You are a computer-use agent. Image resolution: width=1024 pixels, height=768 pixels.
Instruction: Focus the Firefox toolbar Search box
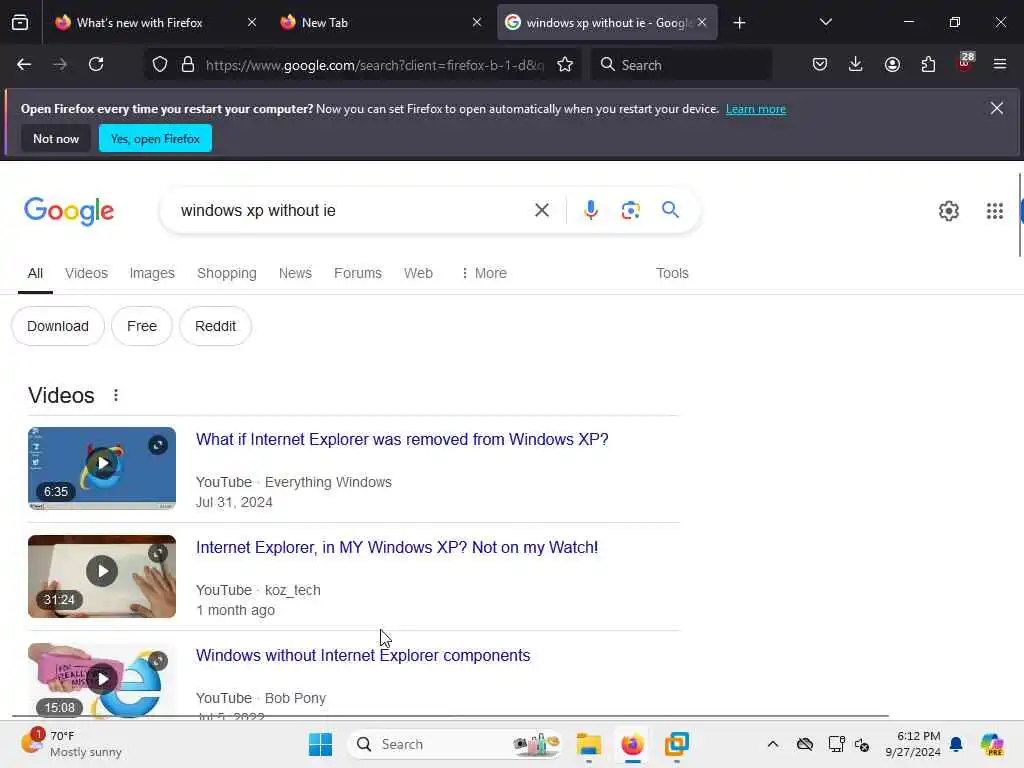click(681, 65)
